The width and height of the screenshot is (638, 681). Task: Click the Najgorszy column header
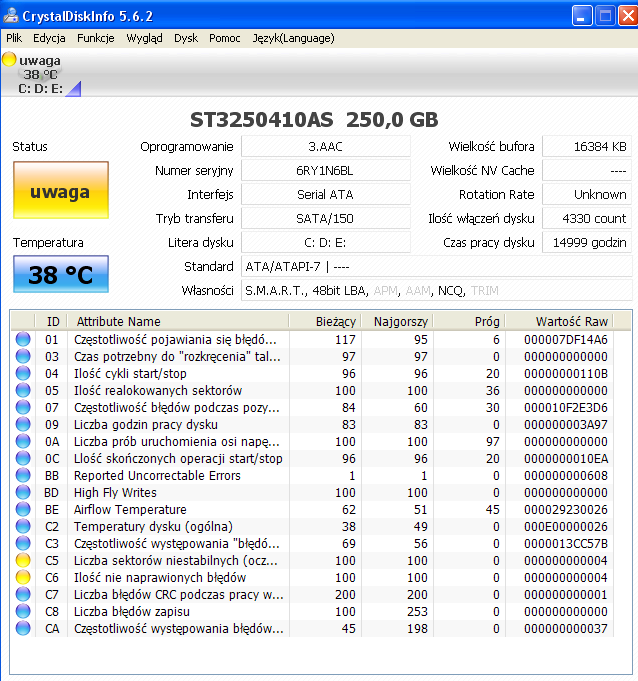[x=397, y=321]
